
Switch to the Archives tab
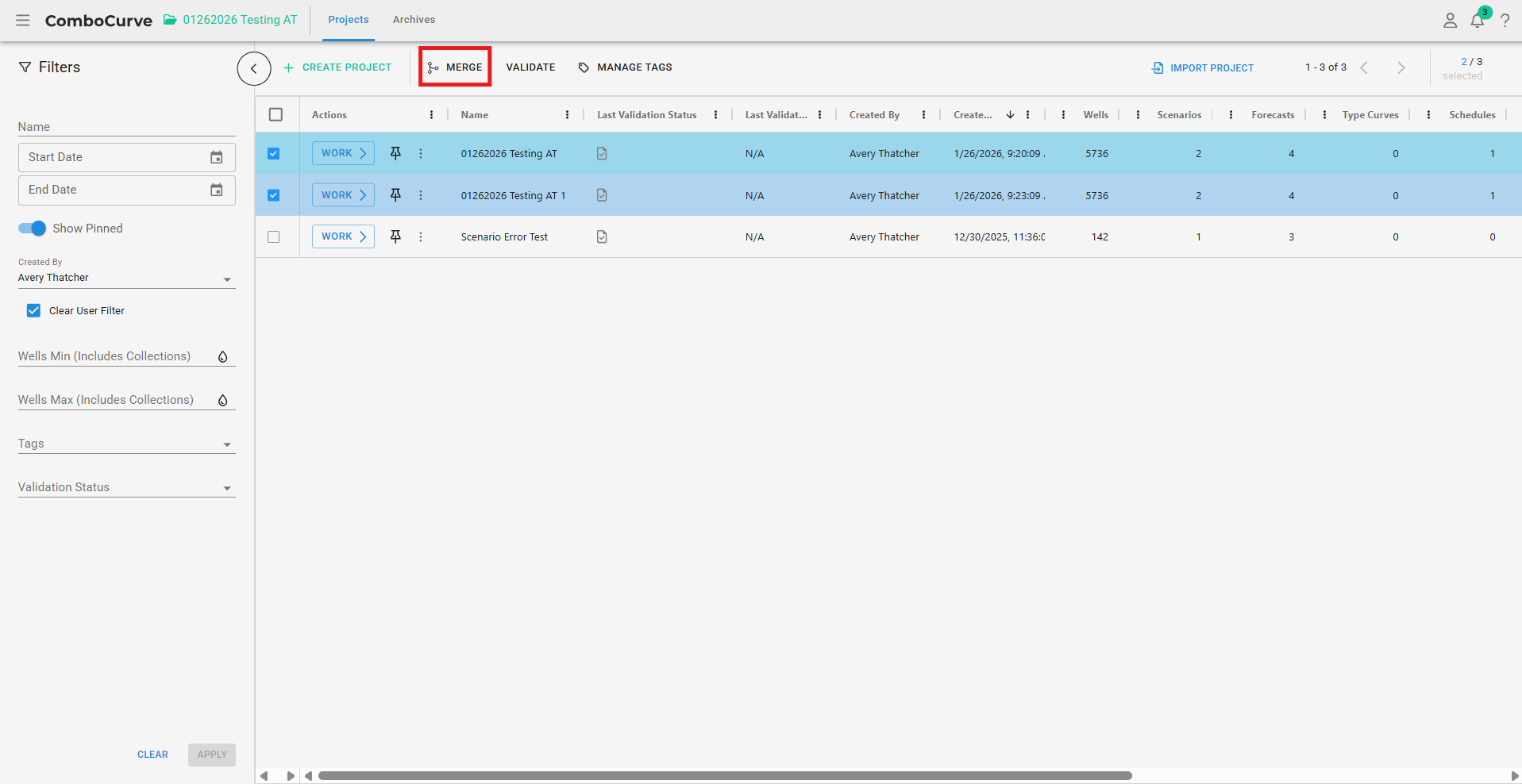(x=414, y=20)
